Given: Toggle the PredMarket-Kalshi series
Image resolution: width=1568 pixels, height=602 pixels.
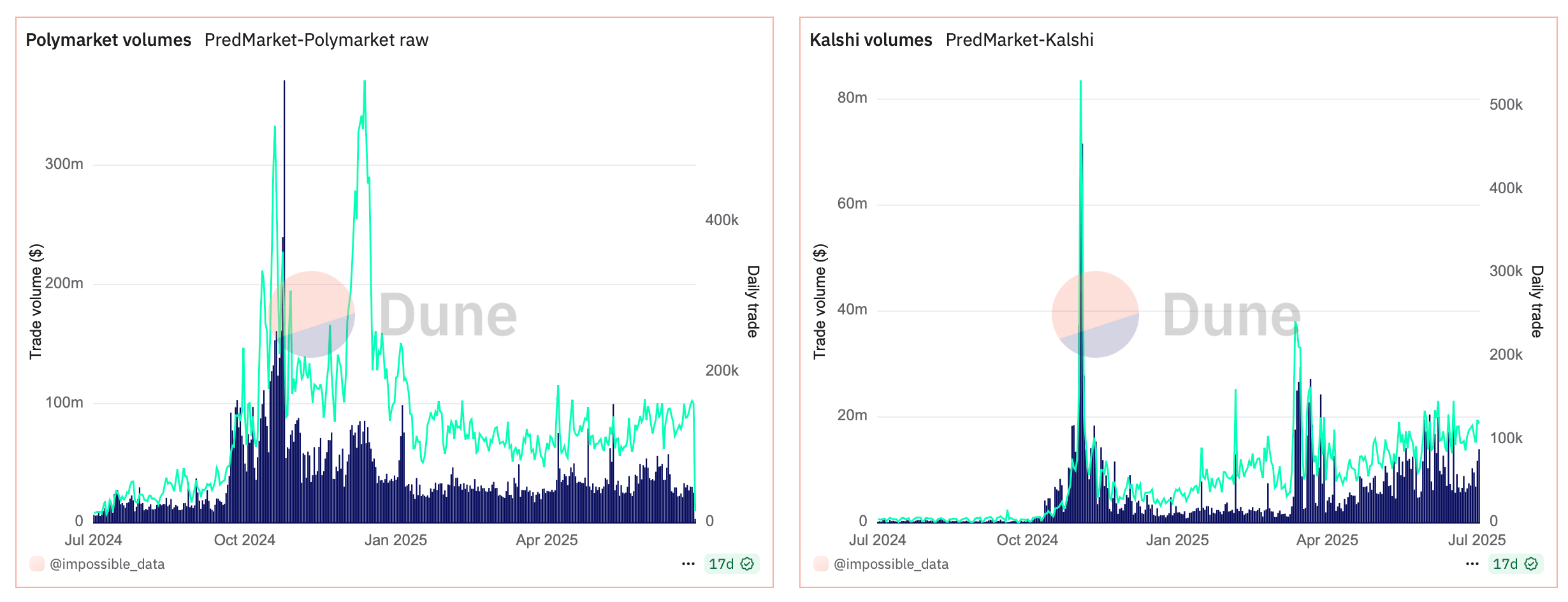Looking at the screenshot, I should coord(1019,40).
